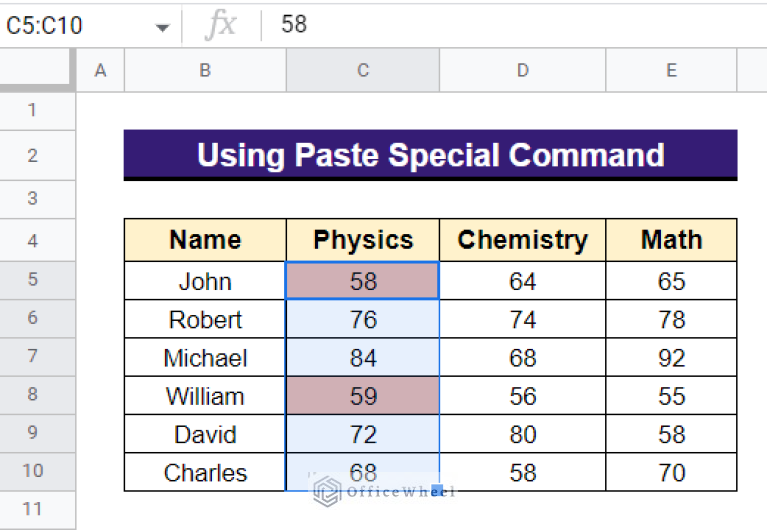Select the cell with name David
The width and height of the screenshot is (767, 530).
pos(205,434)
